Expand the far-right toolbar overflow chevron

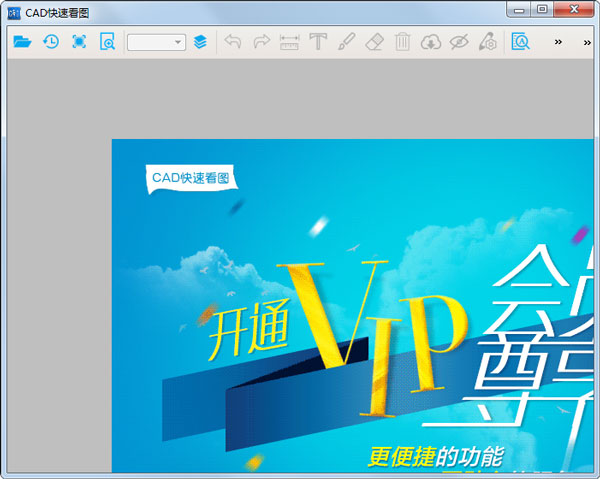coord(587,42)
